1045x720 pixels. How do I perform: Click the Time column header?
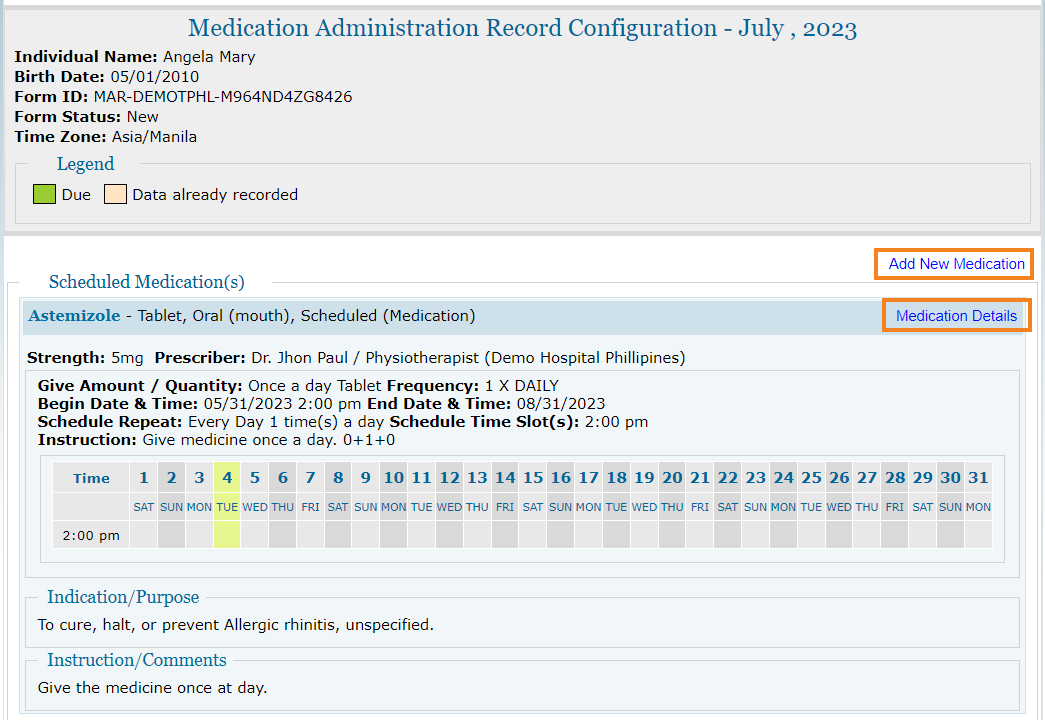pos(91,478)
